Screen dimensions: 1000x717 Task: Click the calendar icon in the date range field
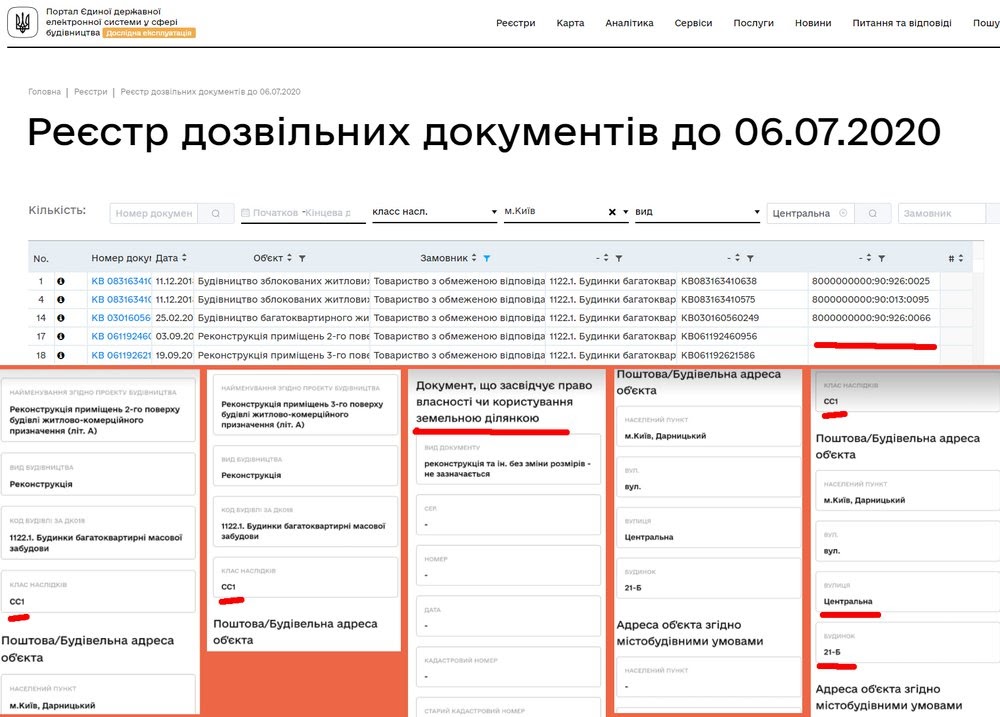tap(245, 213)
